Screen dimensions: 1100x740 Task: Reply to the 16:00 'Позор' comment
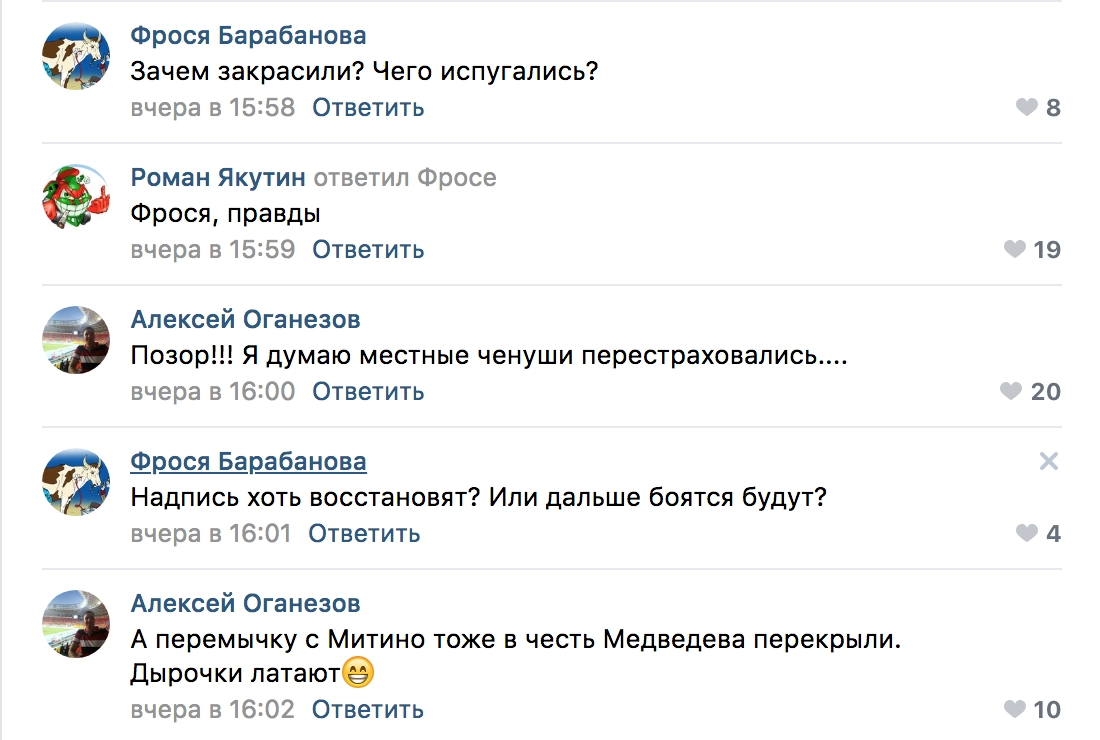368,391
